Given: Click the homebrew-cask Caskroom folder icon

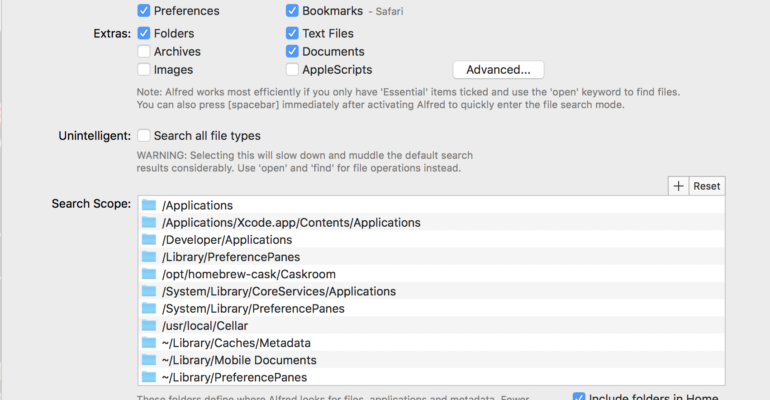Looking at the screenshot, I should point(149,274).
